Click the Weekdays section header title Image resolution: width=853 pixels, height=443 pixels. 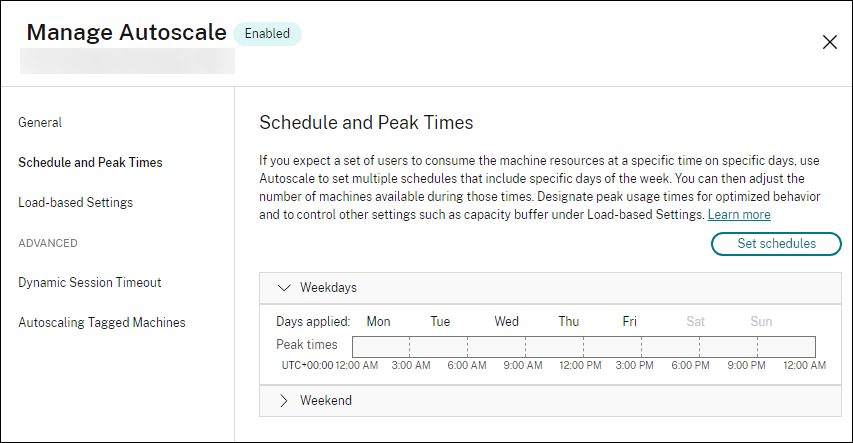[328, 287]
